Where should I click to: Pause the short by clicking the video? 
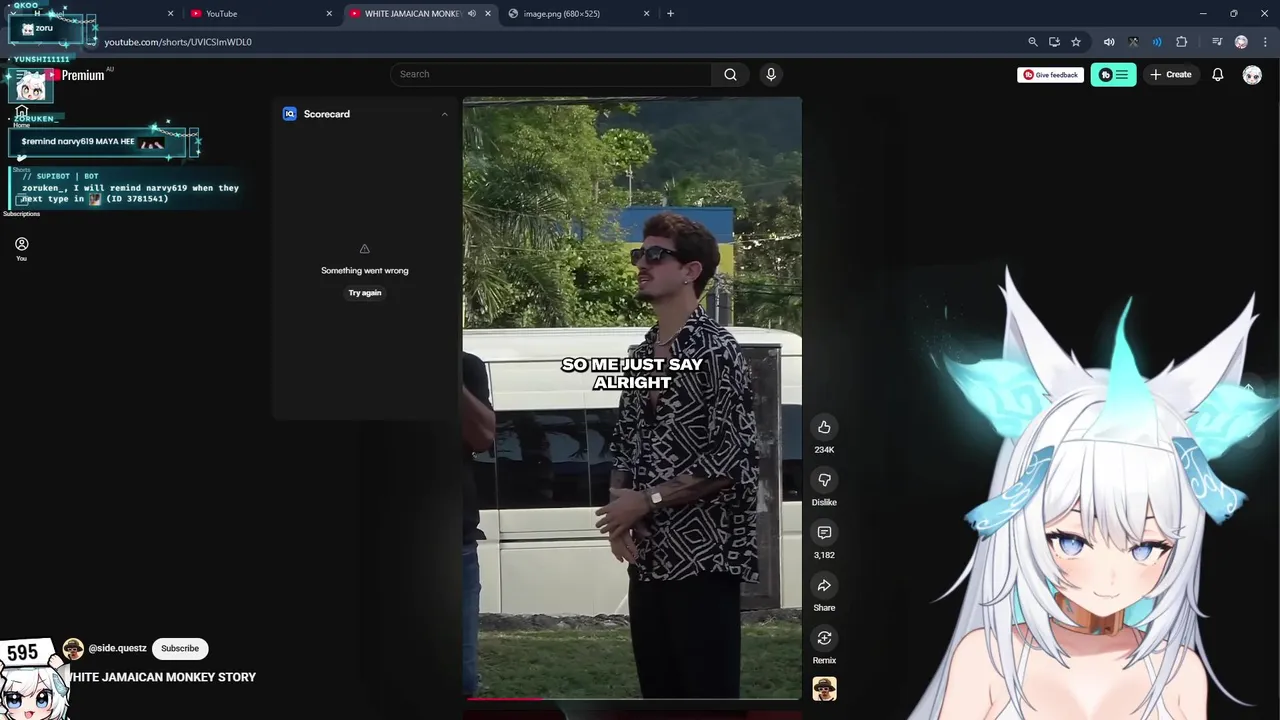(x=632, y=397)
